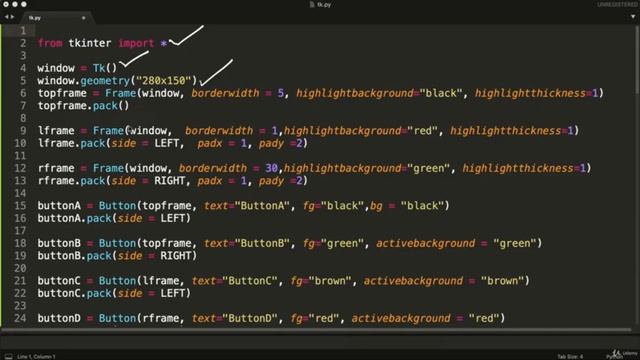
Task: Click the "ButtonB" string on line 18
Action: coord(262,243)
